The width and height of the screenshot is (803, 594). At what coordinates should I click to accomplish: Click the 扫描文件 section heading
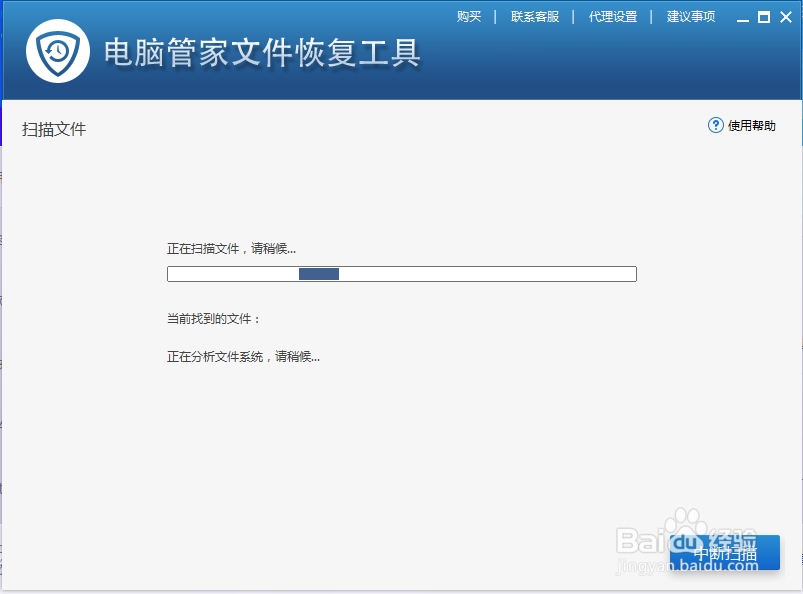pos(54,129)
